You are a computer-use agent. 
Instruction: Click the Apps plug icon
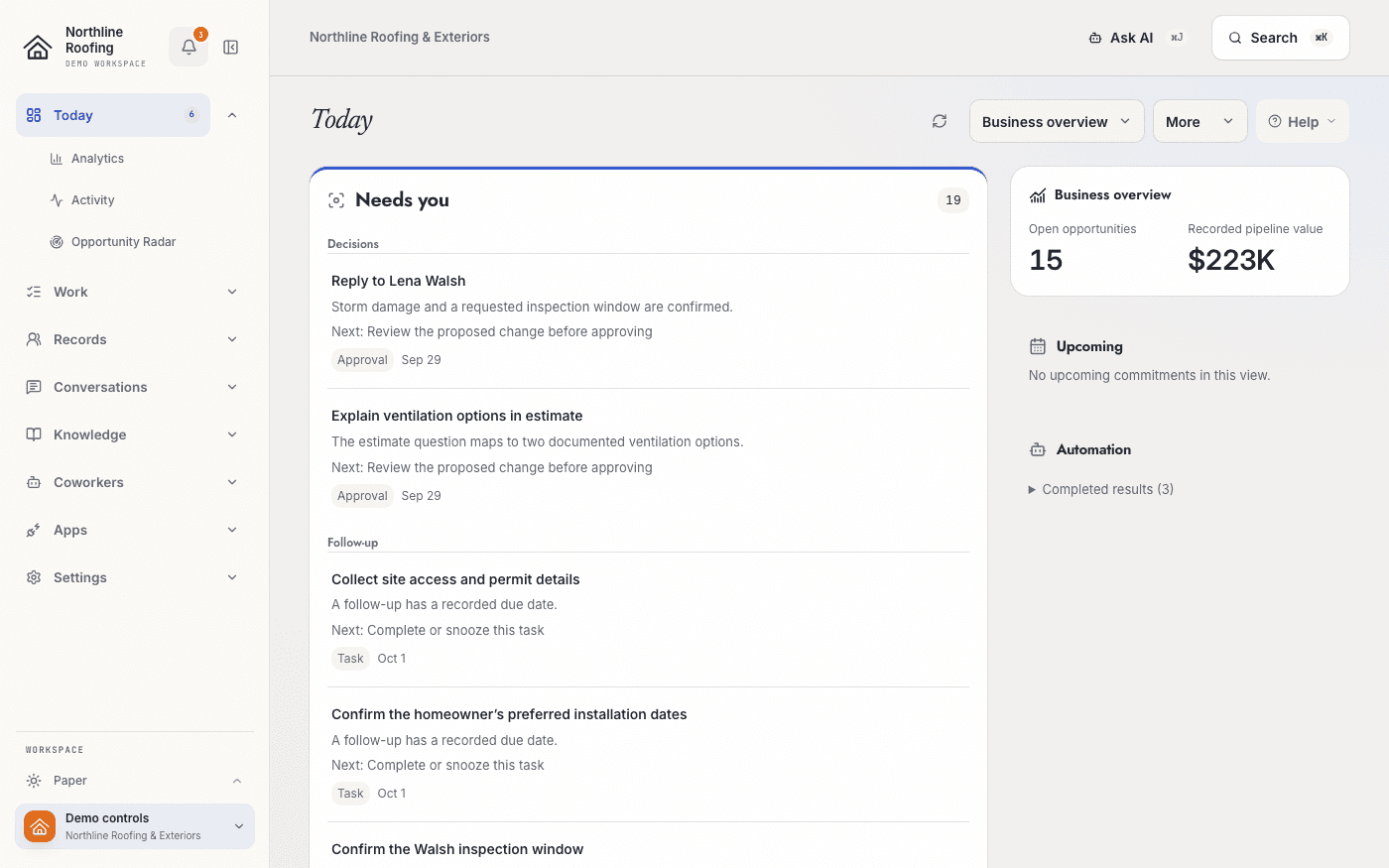click(x=34, y=530)
